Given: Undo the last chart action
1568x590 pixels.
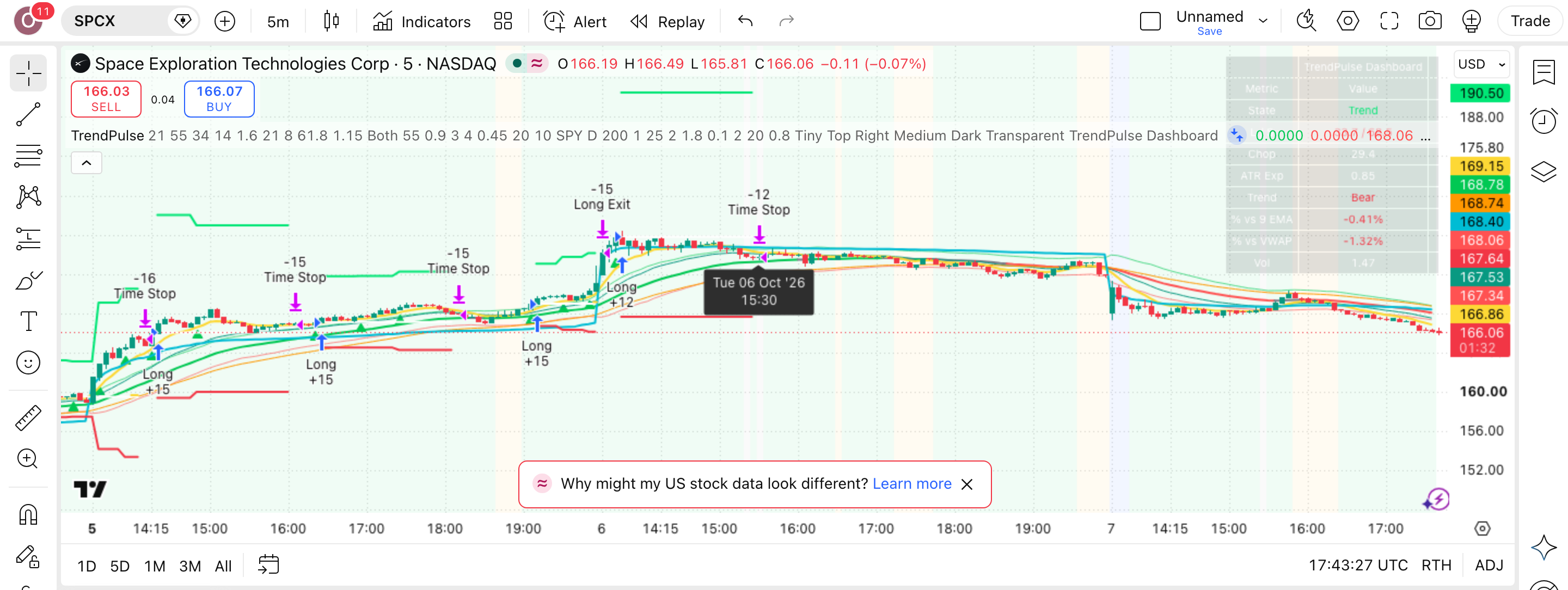Looking at the screenshot, I should [x=745, y=21].
